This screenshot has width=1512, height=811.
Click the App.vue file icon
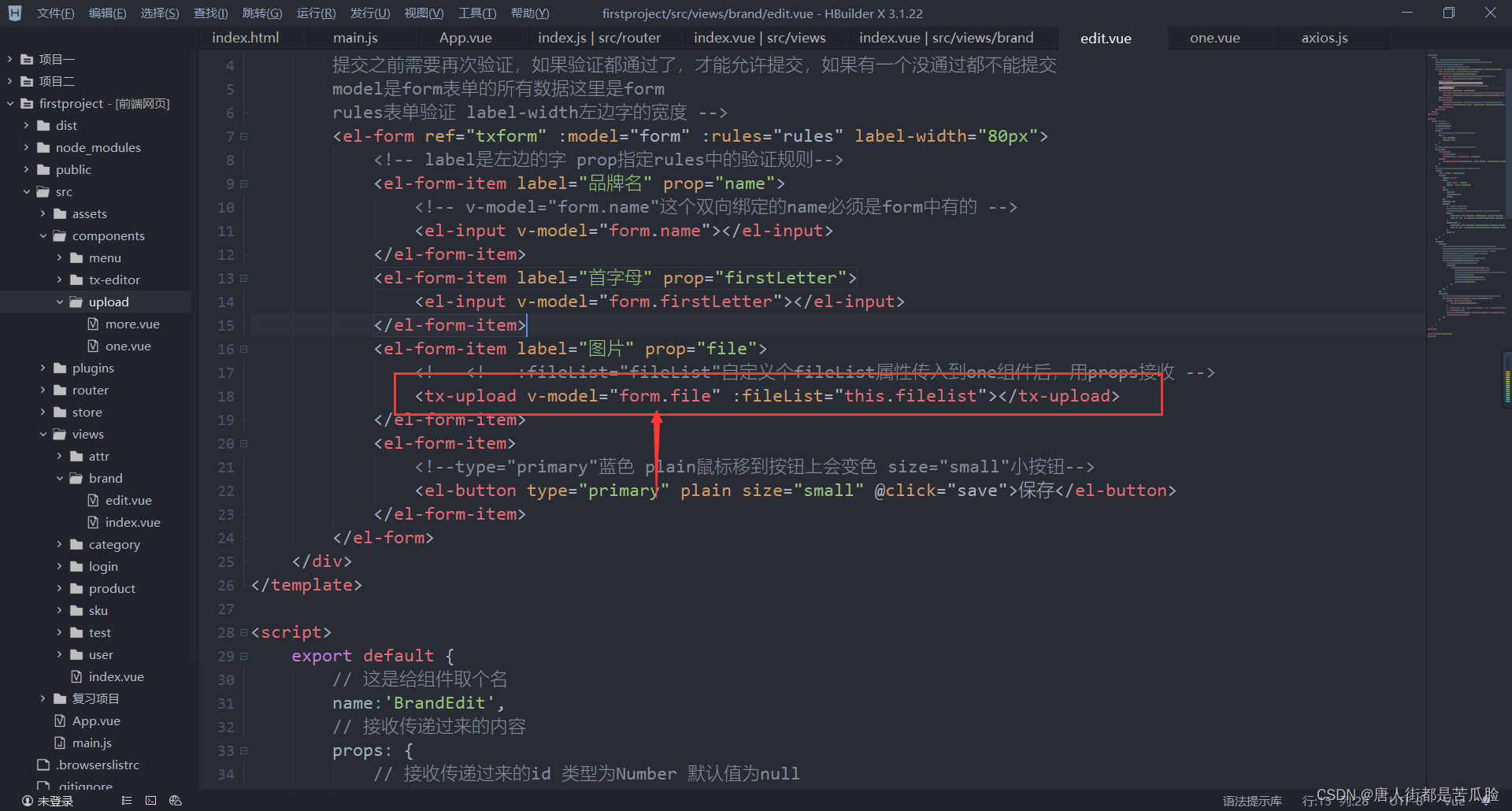point(60,720)
